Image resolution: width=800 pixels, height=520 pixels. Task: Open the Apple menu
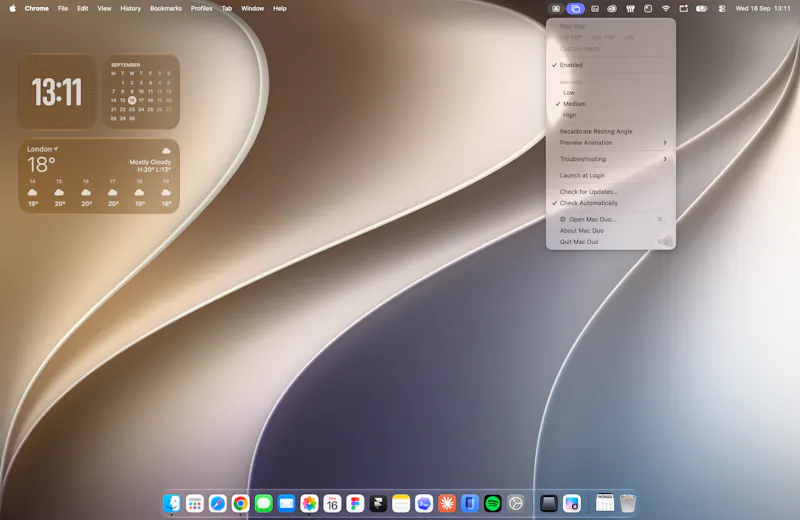[x=12, y=8]
